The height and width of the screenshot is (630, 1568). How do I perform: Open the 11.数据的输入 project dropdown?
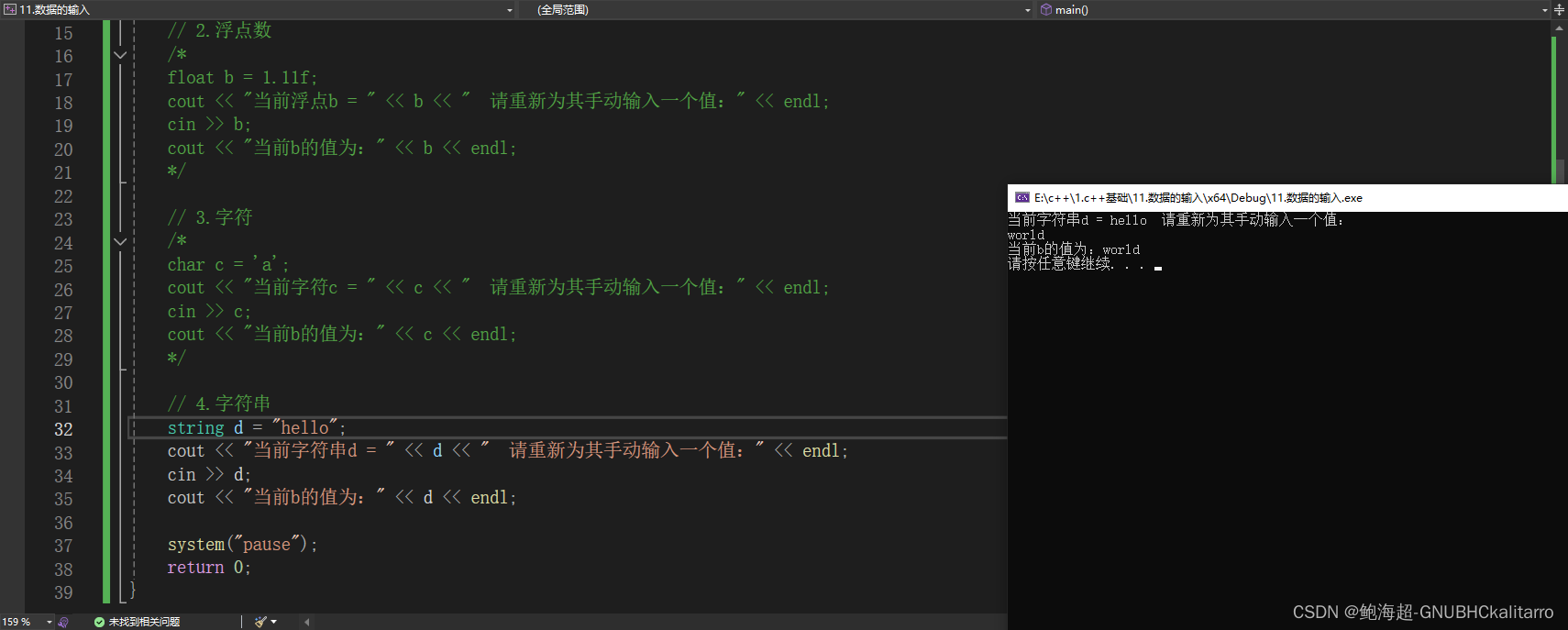510,10
